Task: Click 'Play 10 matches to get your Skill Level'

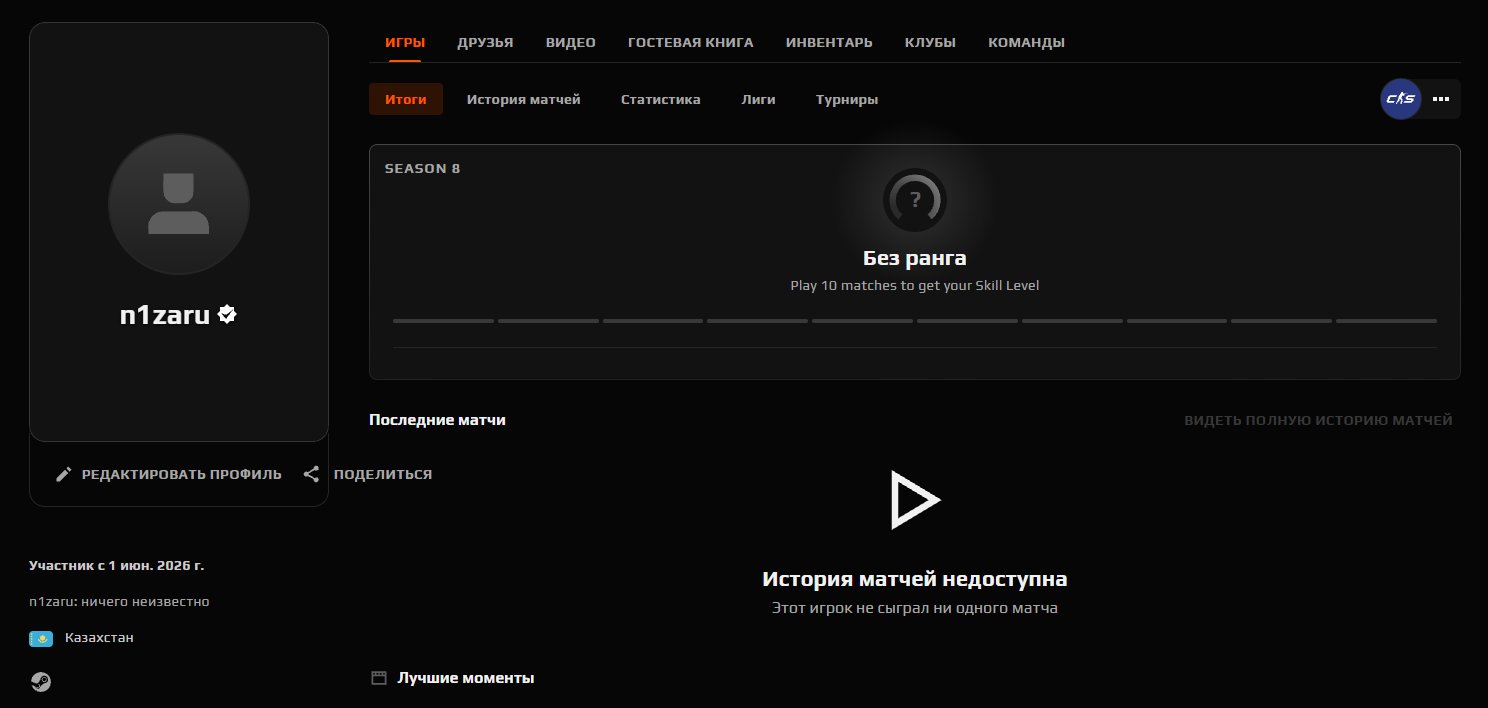Action: point(915,285)
